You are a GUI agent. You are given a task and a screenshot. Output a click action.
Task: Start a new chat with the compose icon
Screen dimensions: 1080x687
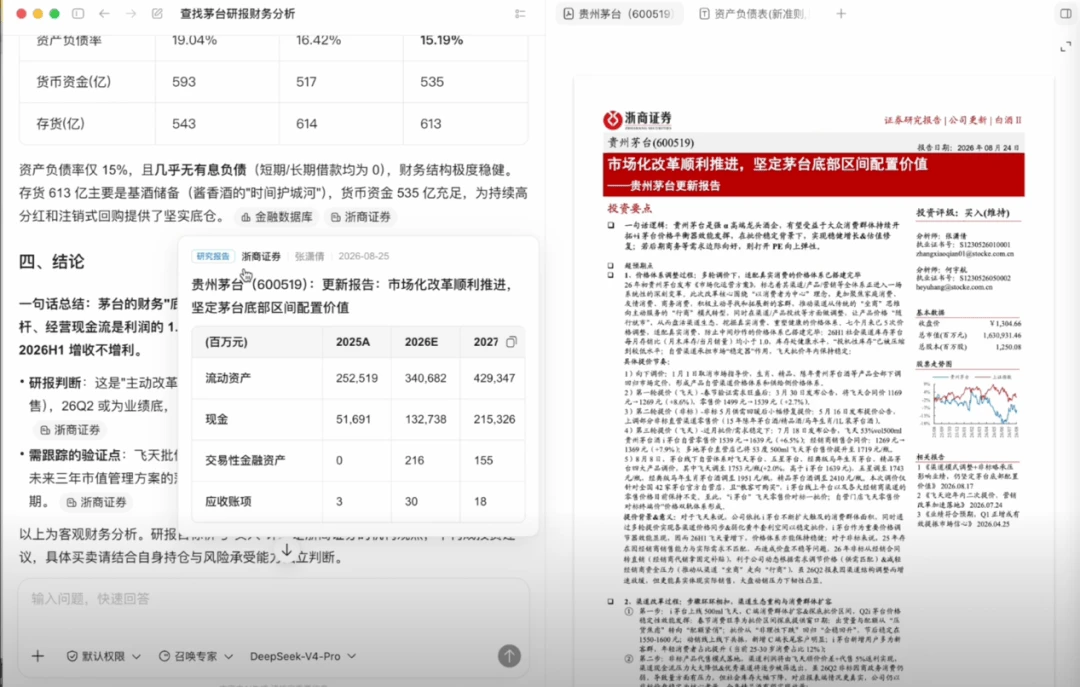157,14
